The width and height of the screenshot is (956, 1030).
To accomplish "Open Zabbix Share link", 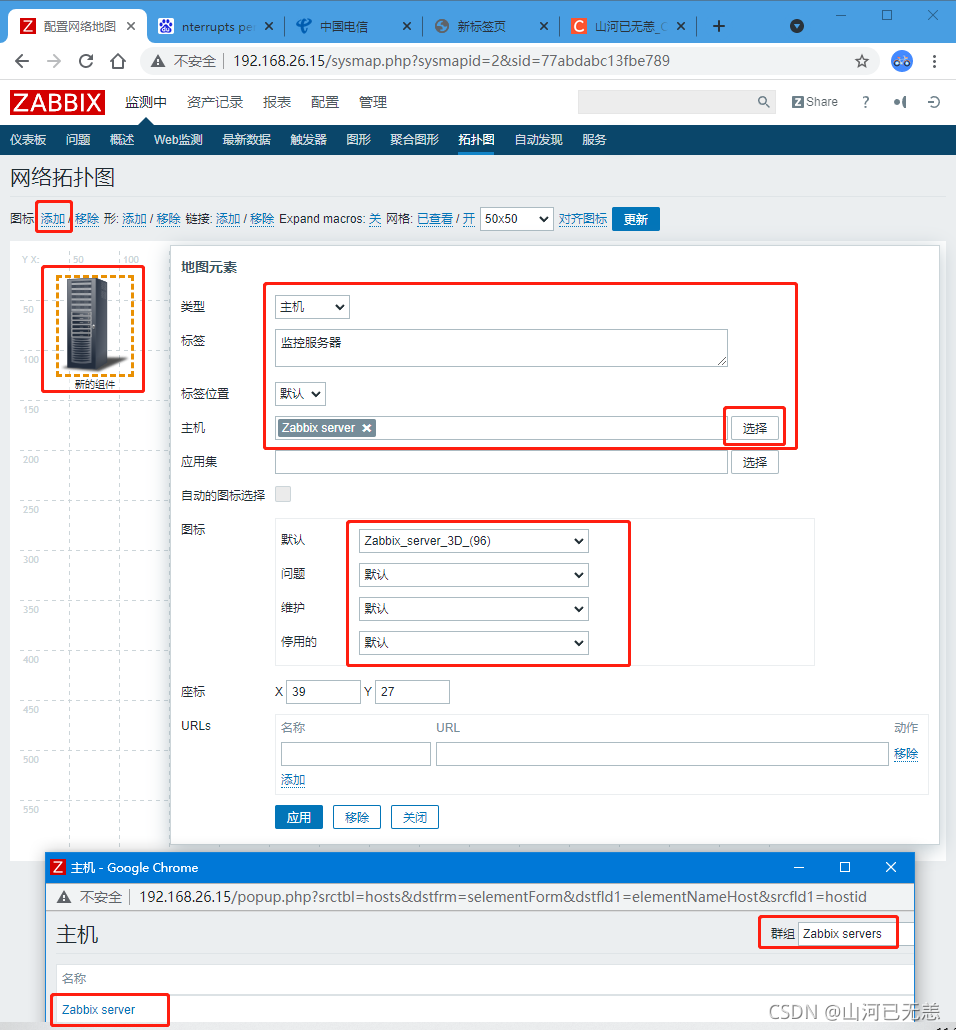I will (x=815, y=102).
